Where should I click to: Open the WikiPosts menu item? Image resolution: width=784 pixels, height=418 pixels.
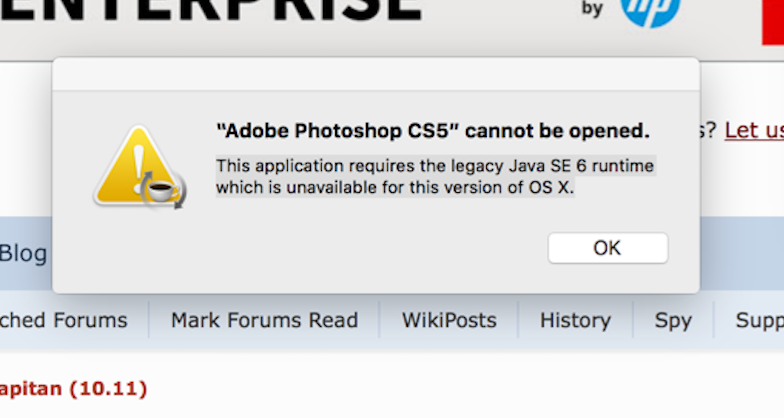point(449,320)
